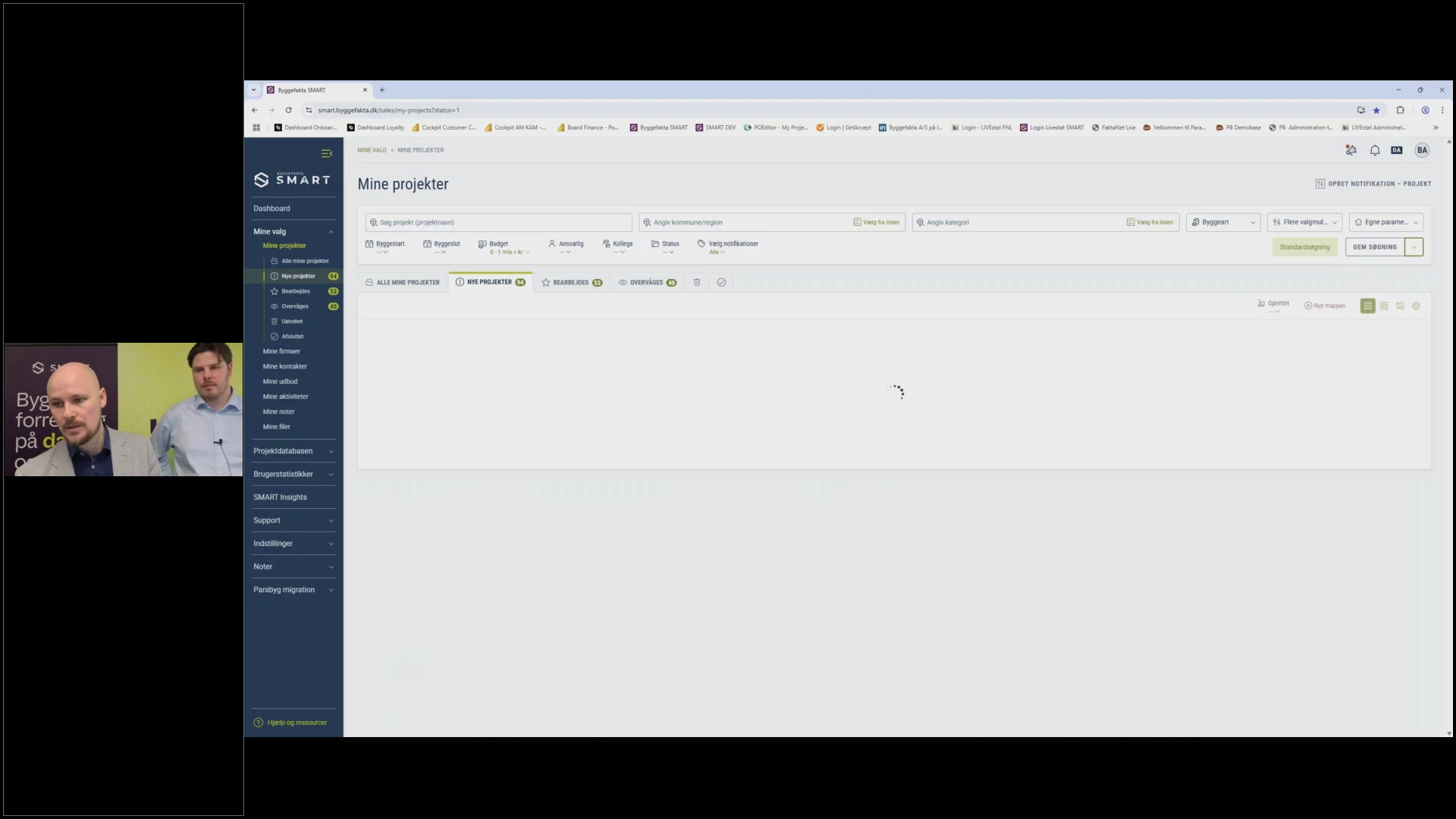The height and width of the screenshot is (819, 1456).
Task: Open the notifications bell
Action: point(1374,150)
